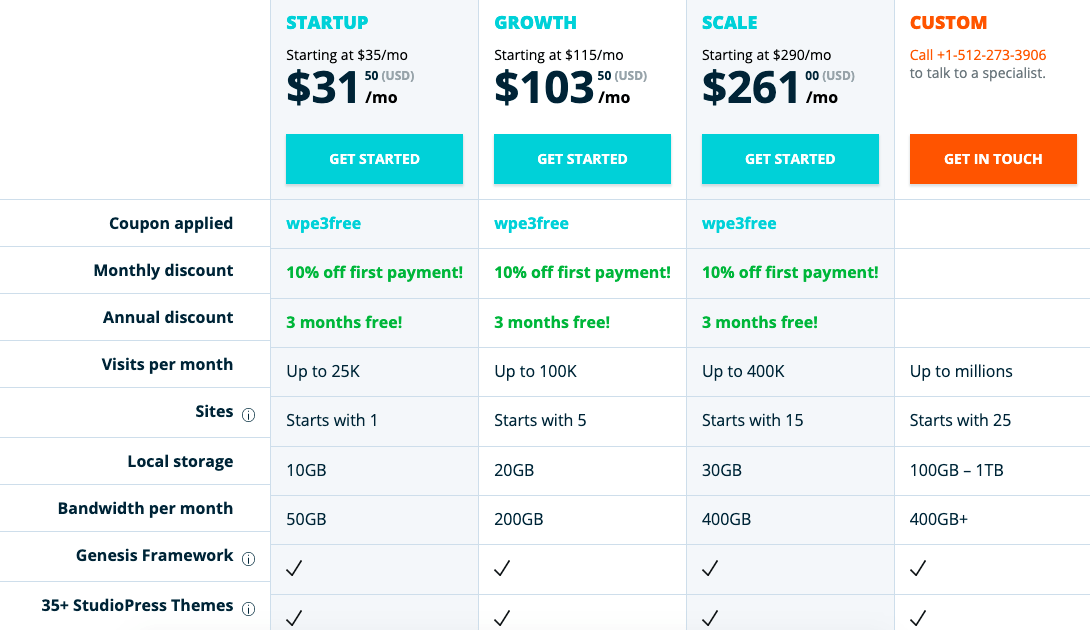Toggle the StudioPress Themes checkmark under Custom
Image resolution: width=1090 pixels, height=630 pixels.
tap(917, 618)
